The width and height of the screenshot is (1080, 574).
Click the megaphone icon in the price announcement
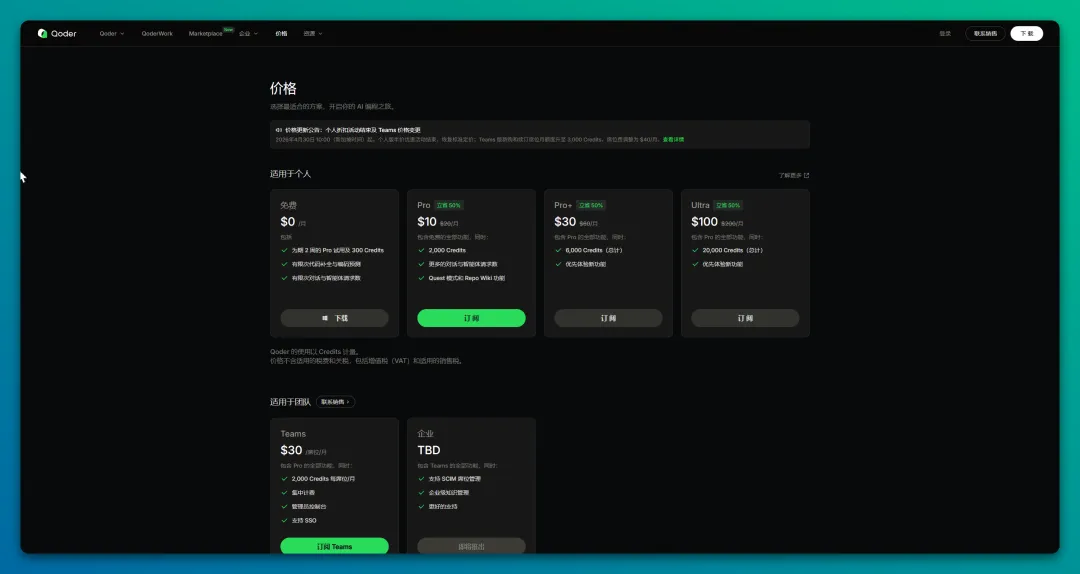pyautogui.click(x=278, y=130)
